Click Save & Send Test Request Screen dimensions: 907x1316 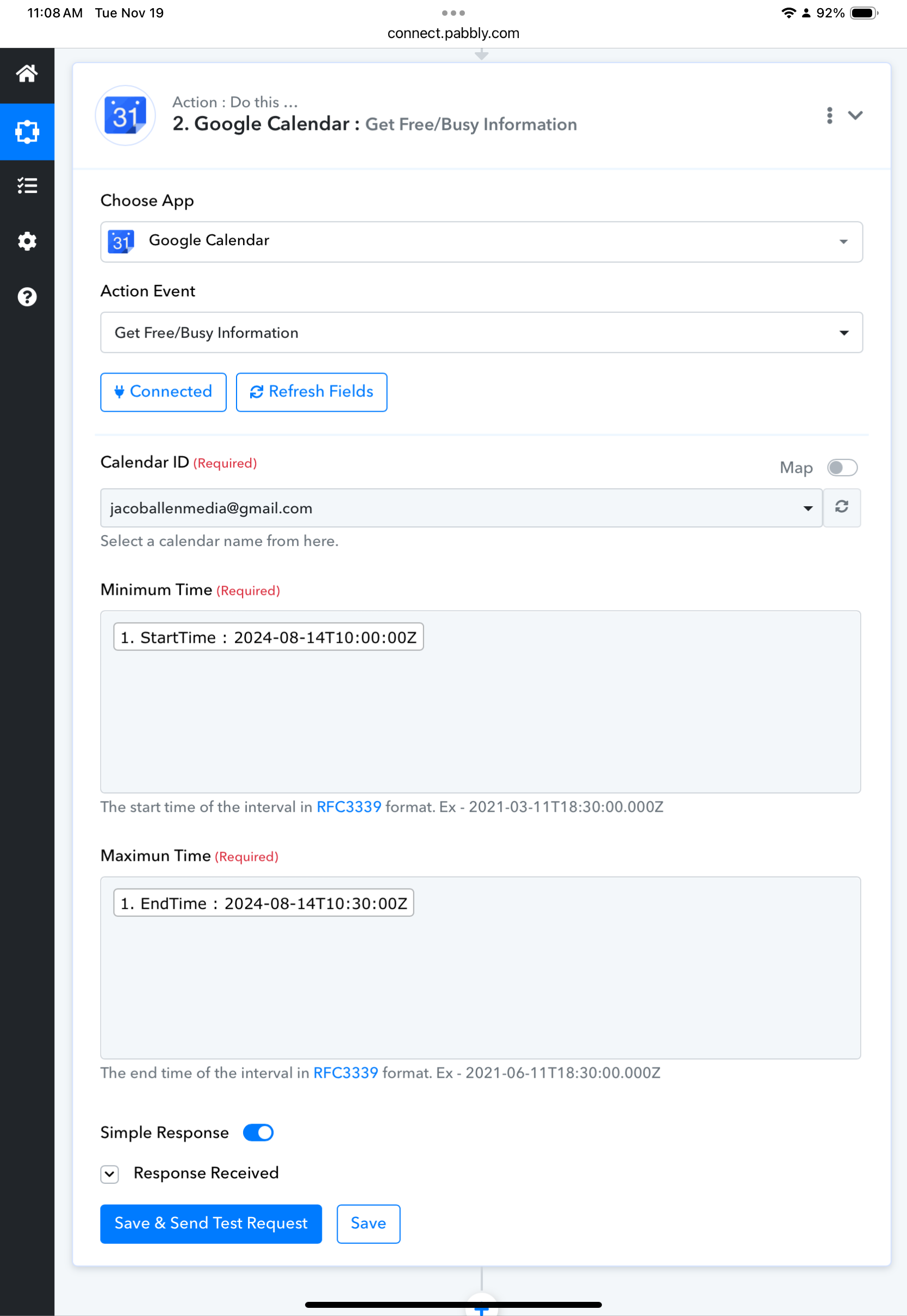coord(211,1224)
